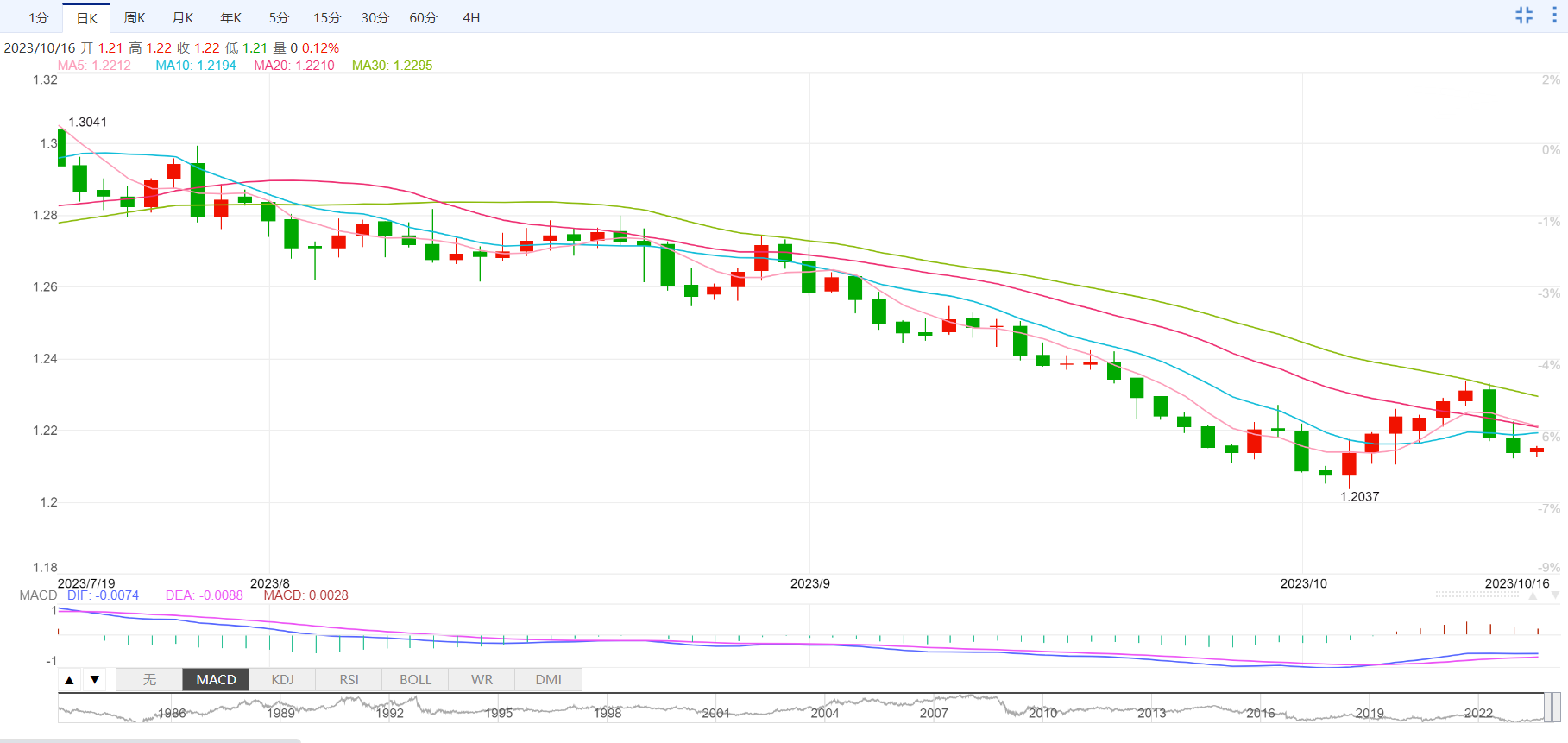Switch to the 1分 chart tab
The width and height of the screenshot is (1568, 743).
pos(39,18)
